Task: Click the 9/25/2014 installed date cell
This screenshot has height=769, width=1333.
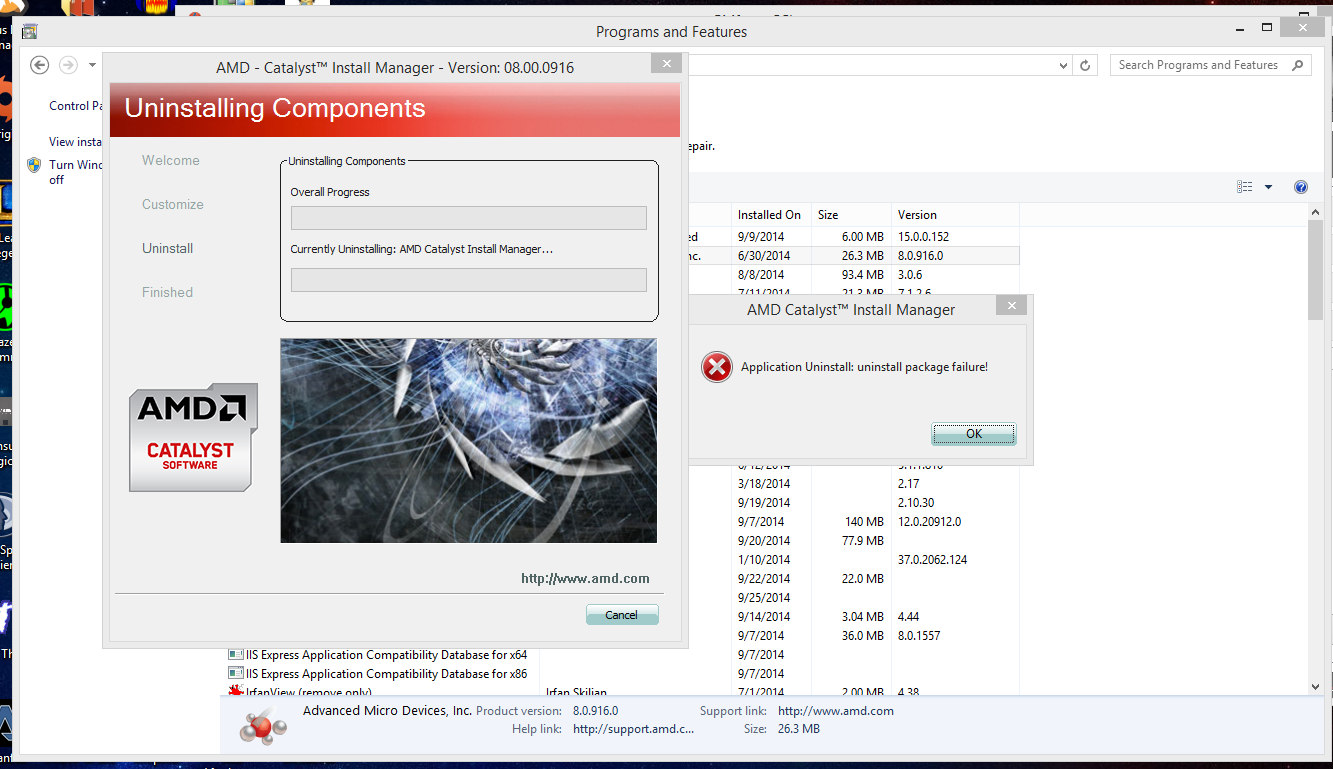Action: tap(764, 598)
